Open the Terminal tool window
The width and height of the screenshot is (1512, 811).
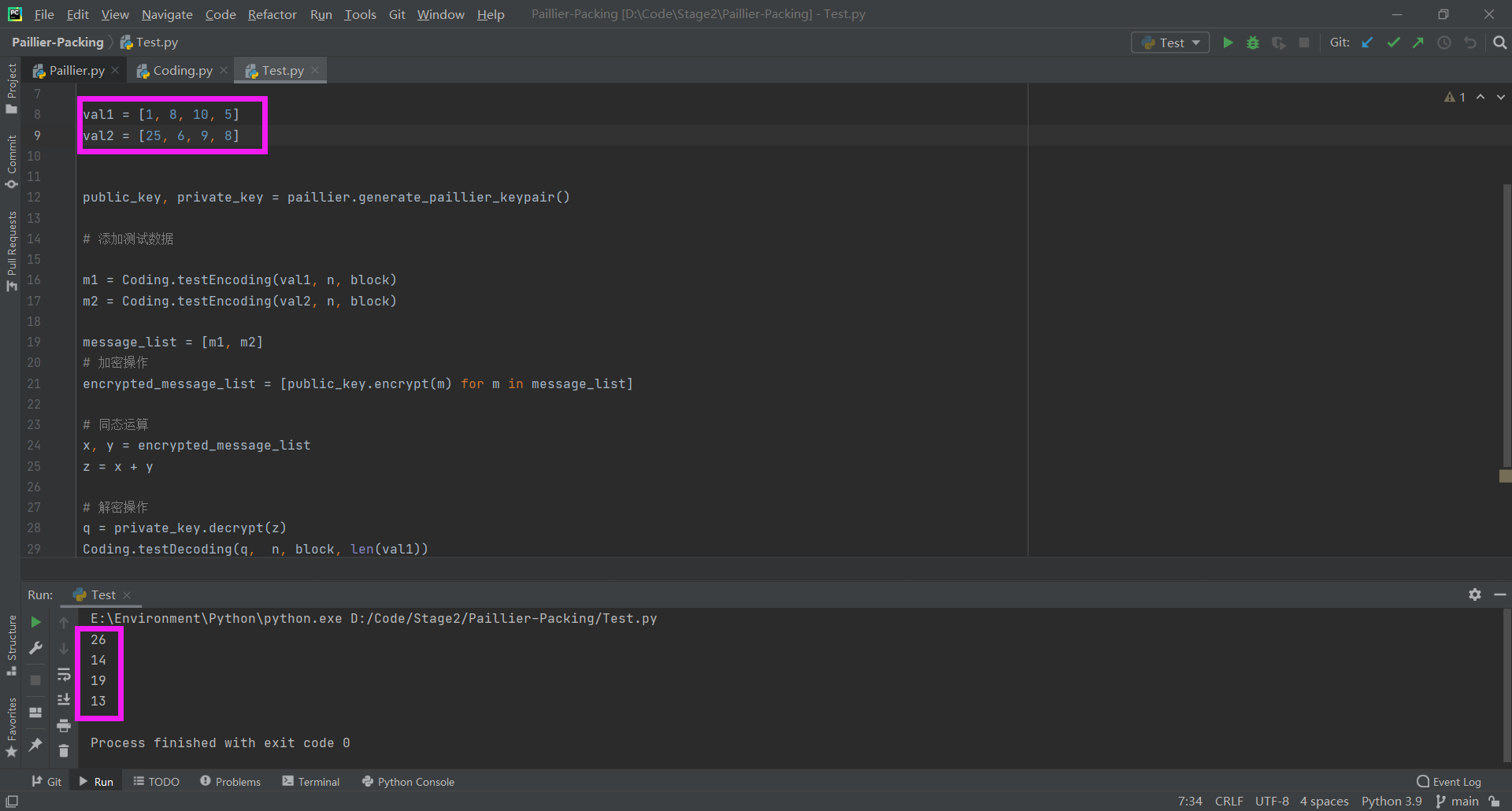coord(311,782)
